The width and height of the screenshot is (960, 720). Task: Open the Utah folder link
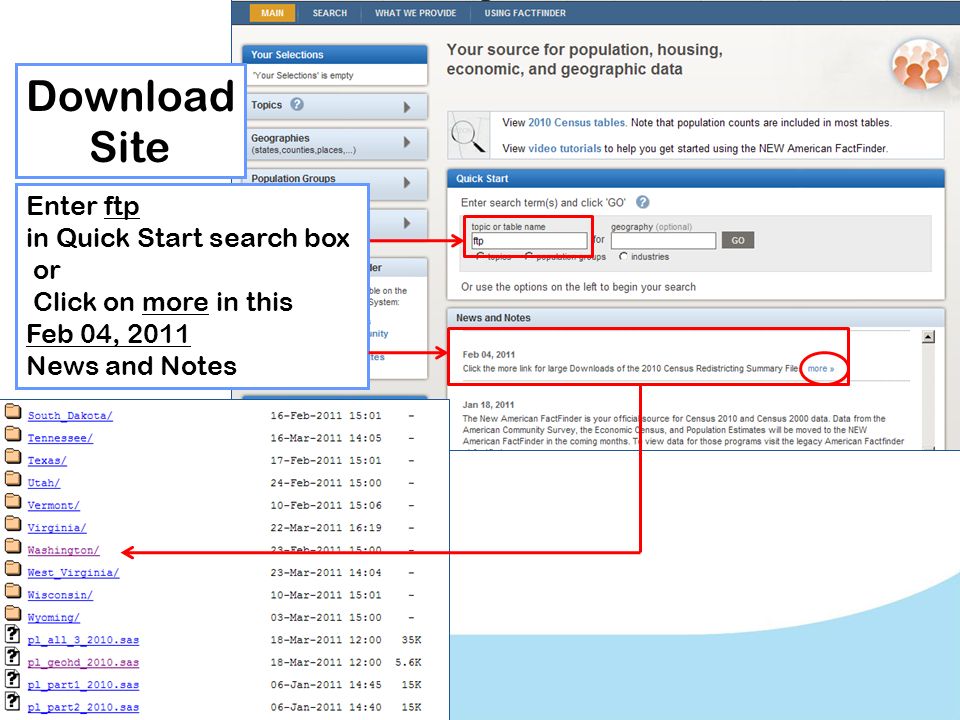[x=43, y=483]
